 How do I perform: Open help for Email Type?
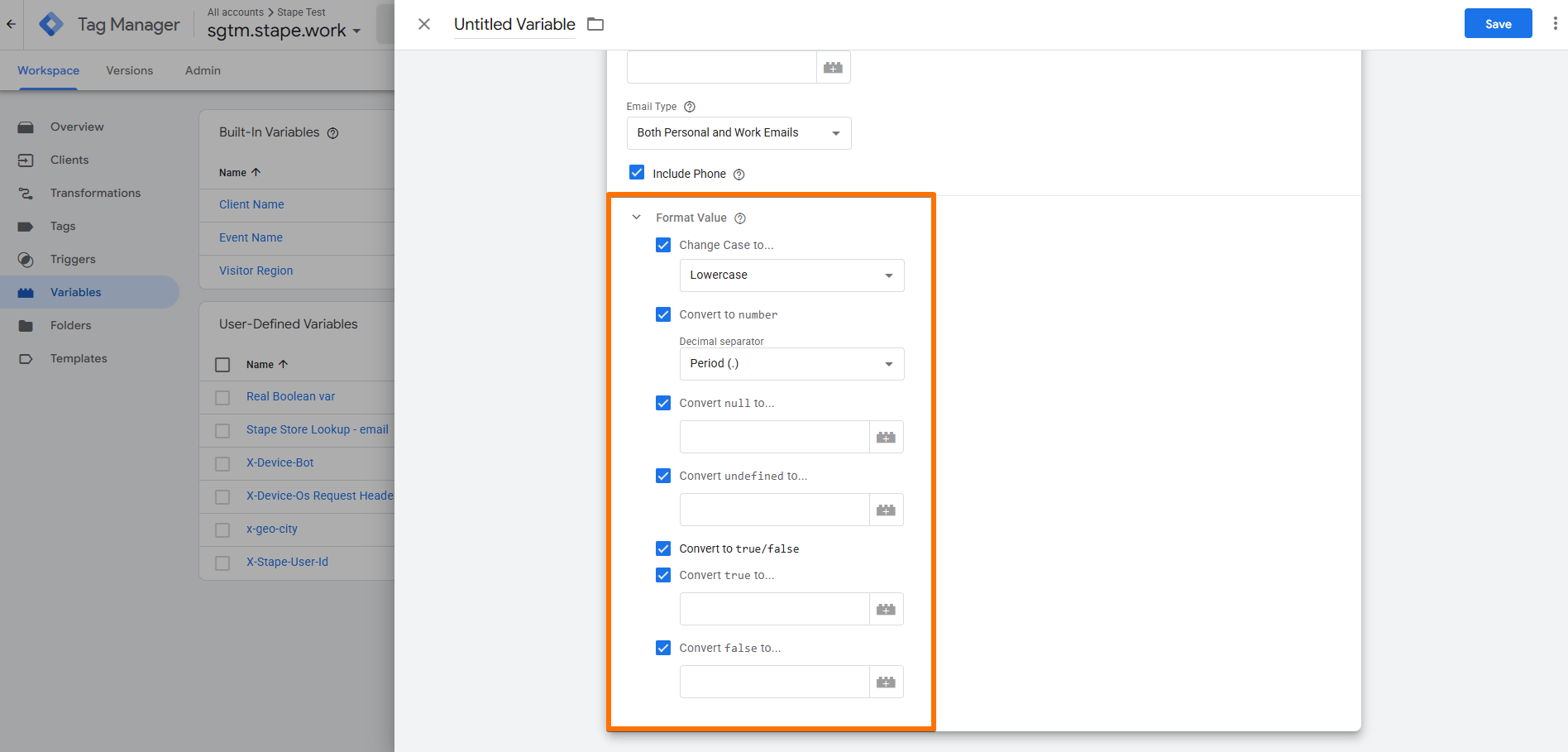690,107
